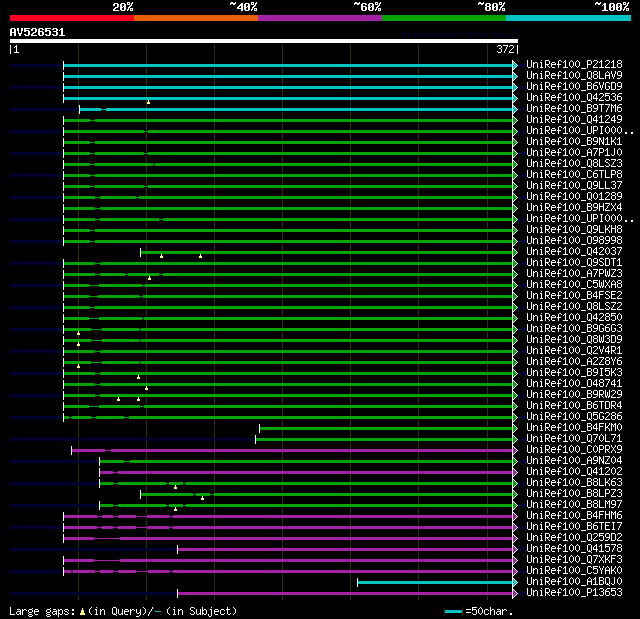Select label UniRef100_O48741
This screenshot has height=619, width=640.
tap(574, 384)
